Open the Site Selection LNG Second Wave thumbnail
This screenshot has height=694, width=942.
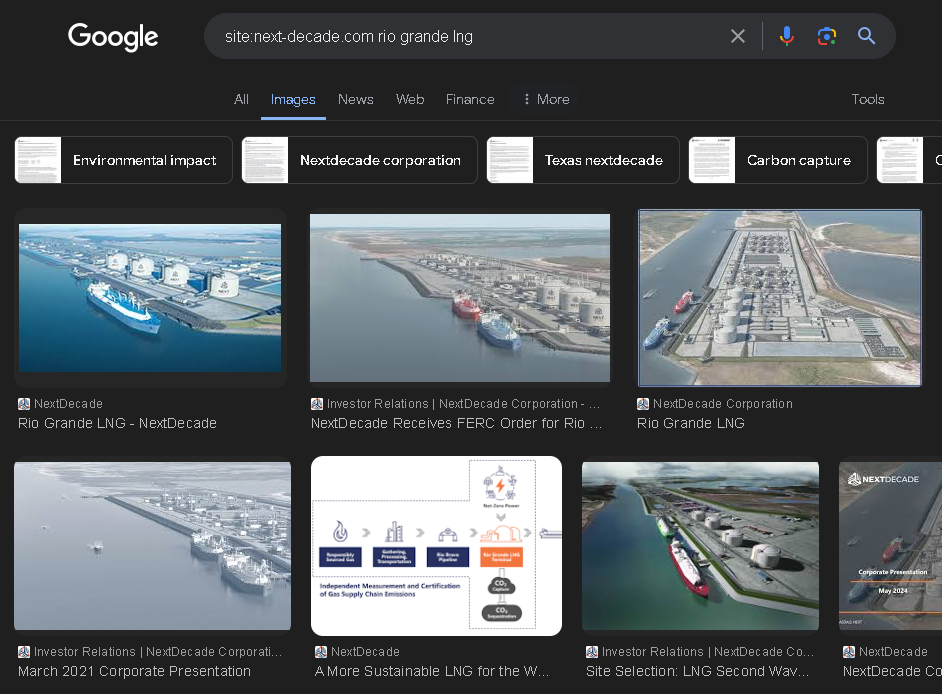pyautogui.click(x=700, y=546)
